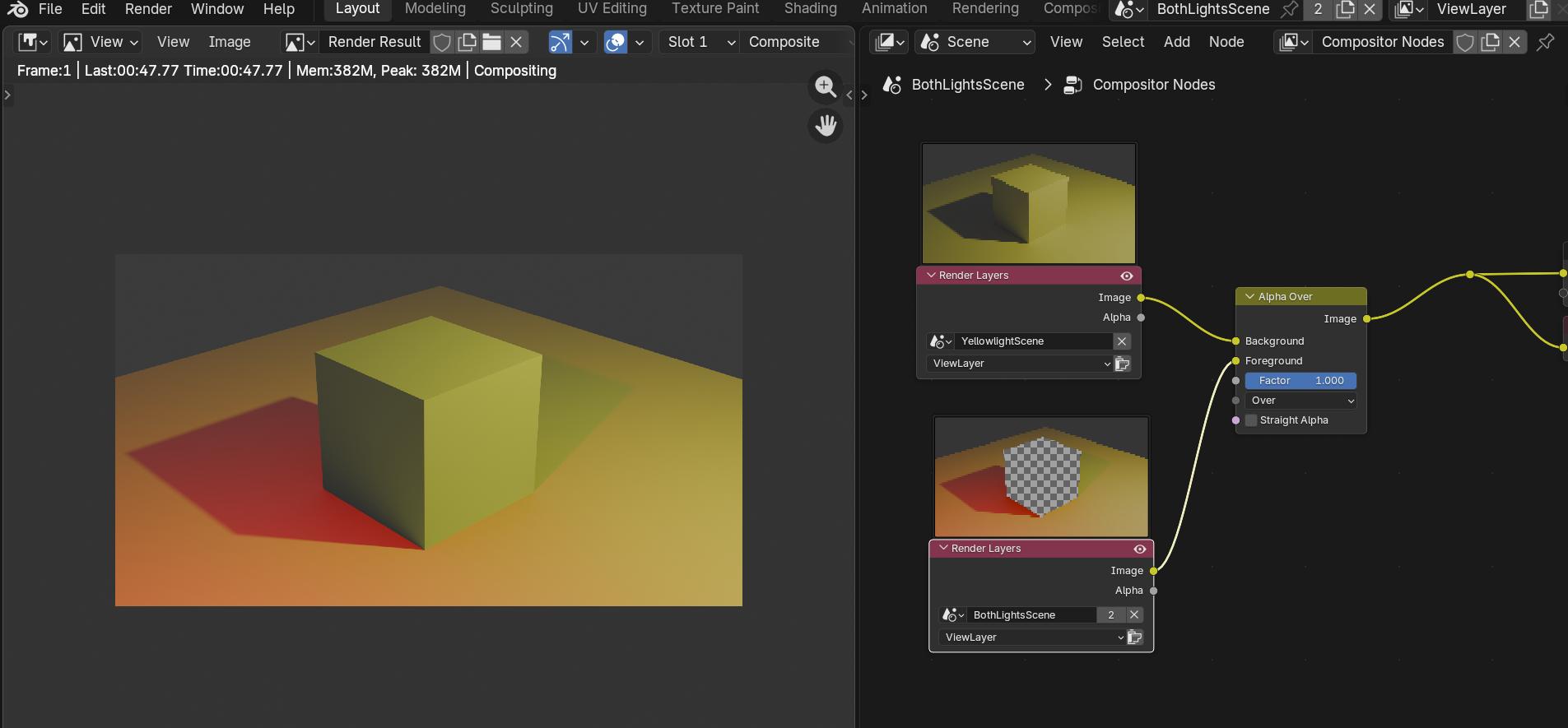
Task: Open the image browse dropdown beside Render Result
Action: pos(299,42)
